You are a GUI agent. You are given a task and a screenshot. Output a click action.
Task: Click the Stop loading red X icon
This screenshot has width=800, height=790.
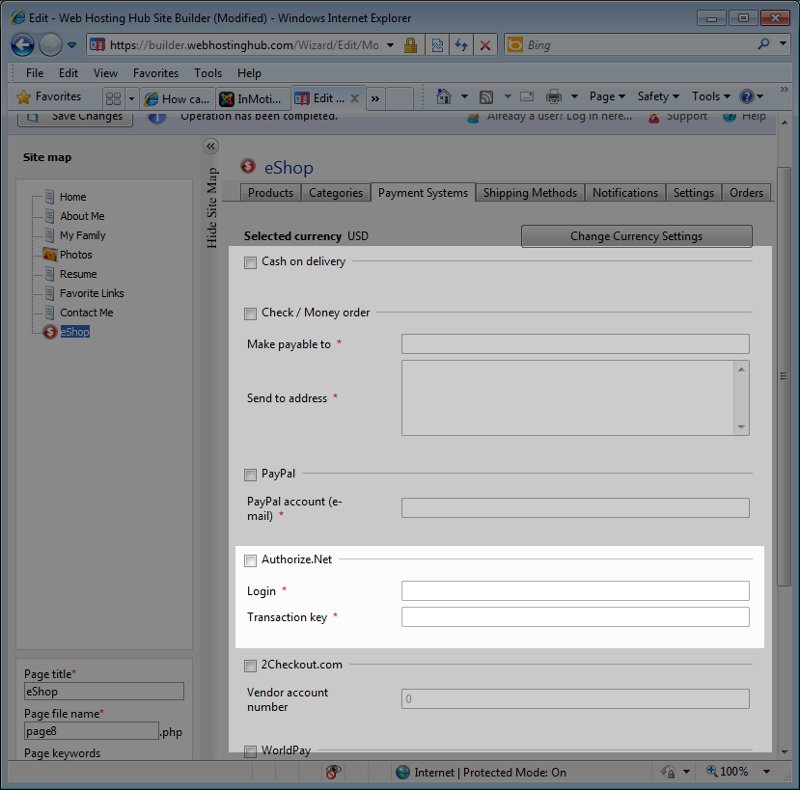click(x=485, y=45)
